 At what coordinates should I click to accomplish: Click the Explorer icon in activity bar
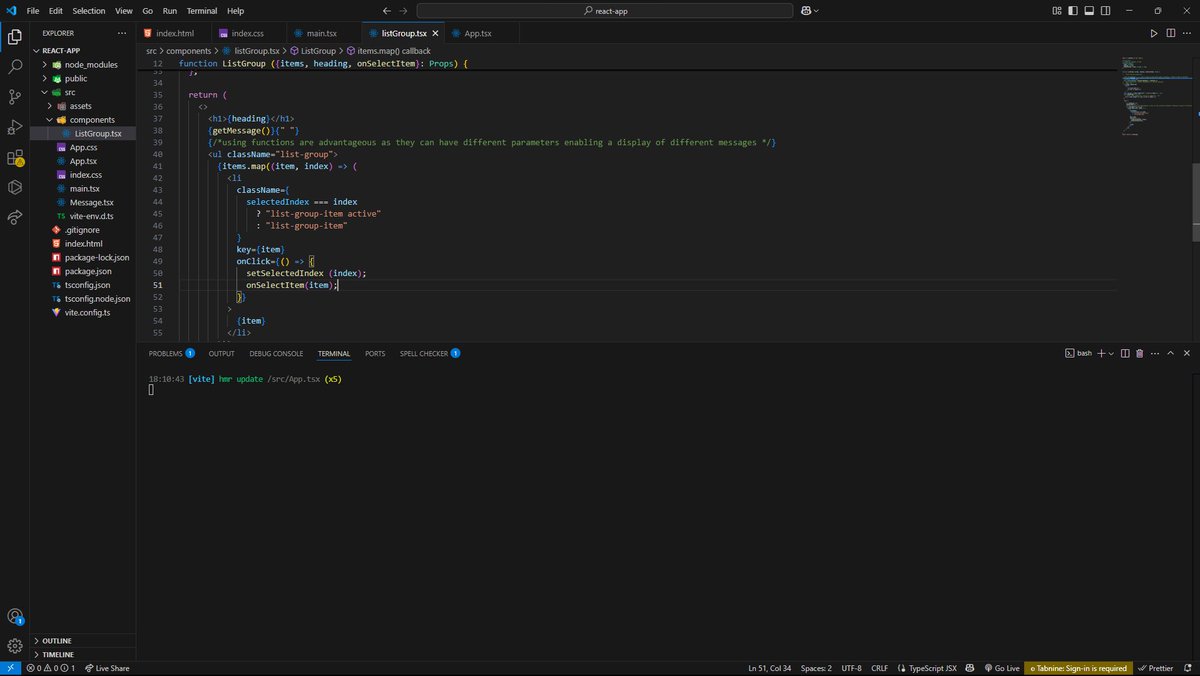tap(15, 37)
